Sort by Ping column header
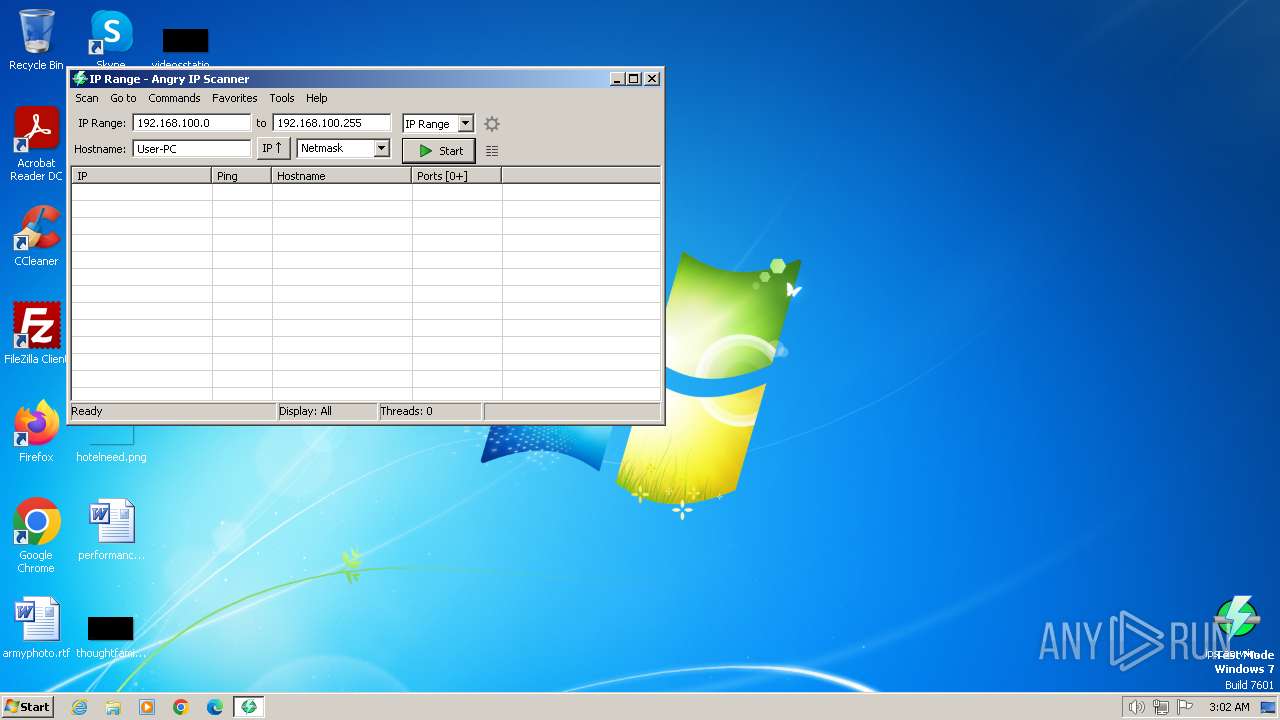This screenshot has height=720, width=1280. tap(242, 176)
